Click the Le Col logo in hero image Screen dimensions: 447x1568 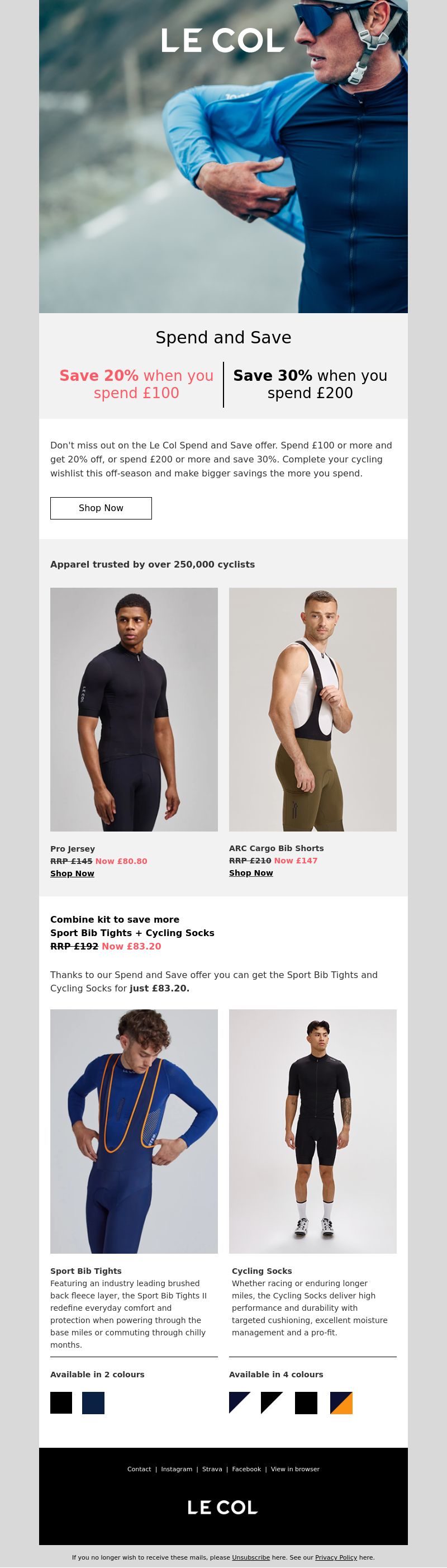pos(222,40)
